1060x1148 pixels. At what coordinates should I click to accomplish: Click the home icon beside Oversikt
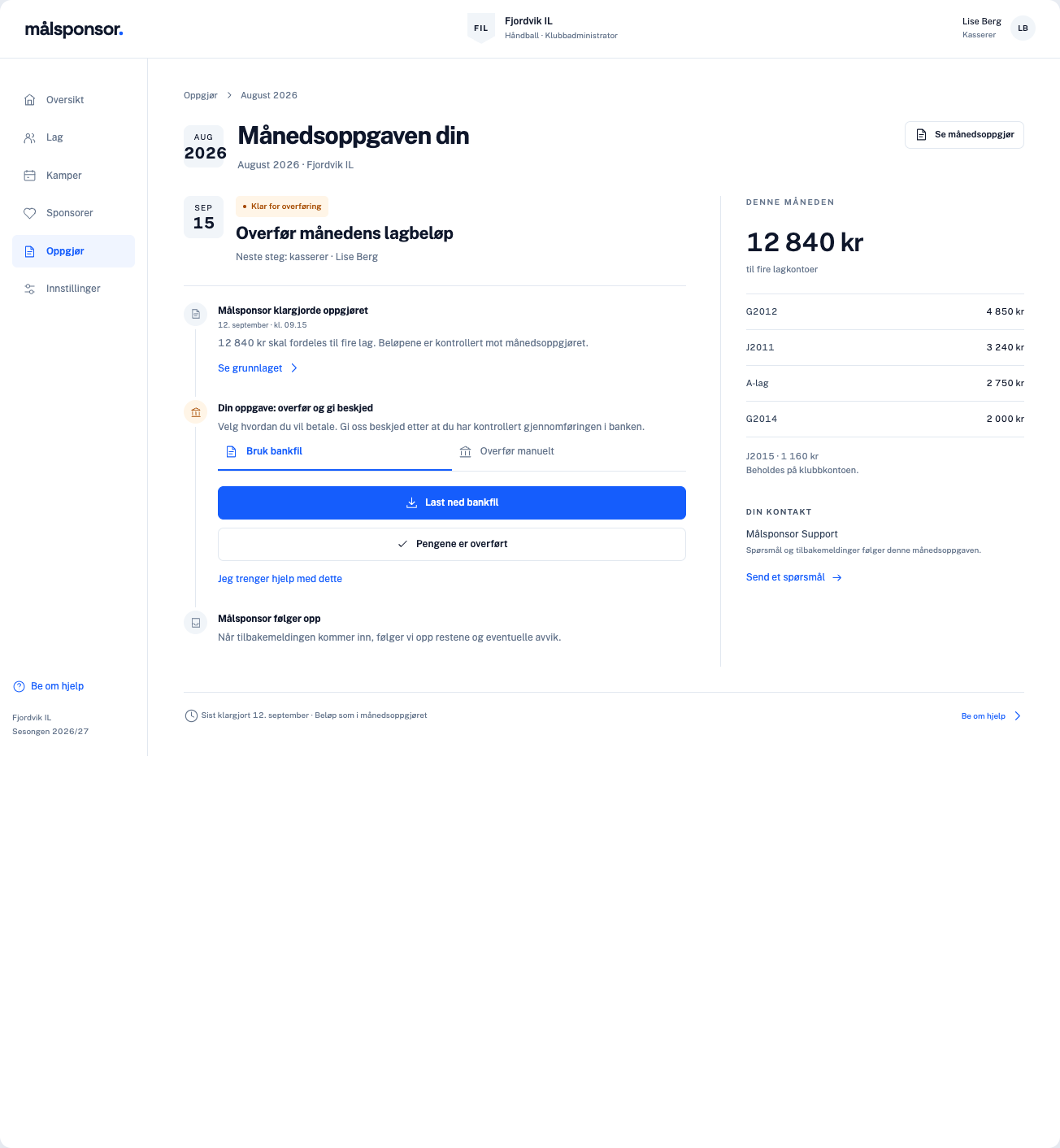coord(30,100)
